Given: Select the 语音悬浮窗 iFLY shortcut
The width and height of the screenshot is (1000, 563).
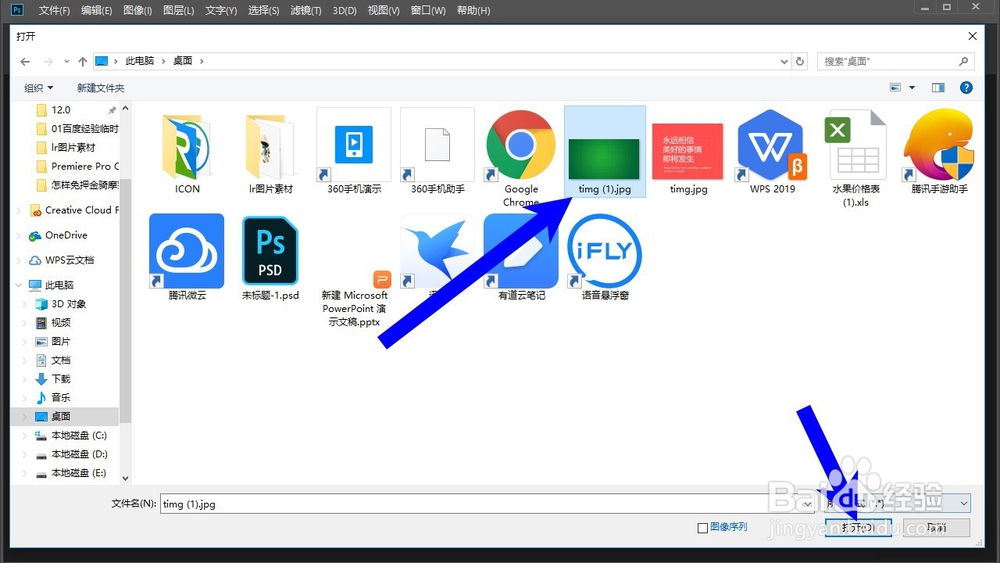Looking at the screenshot, I should [605, 258].
